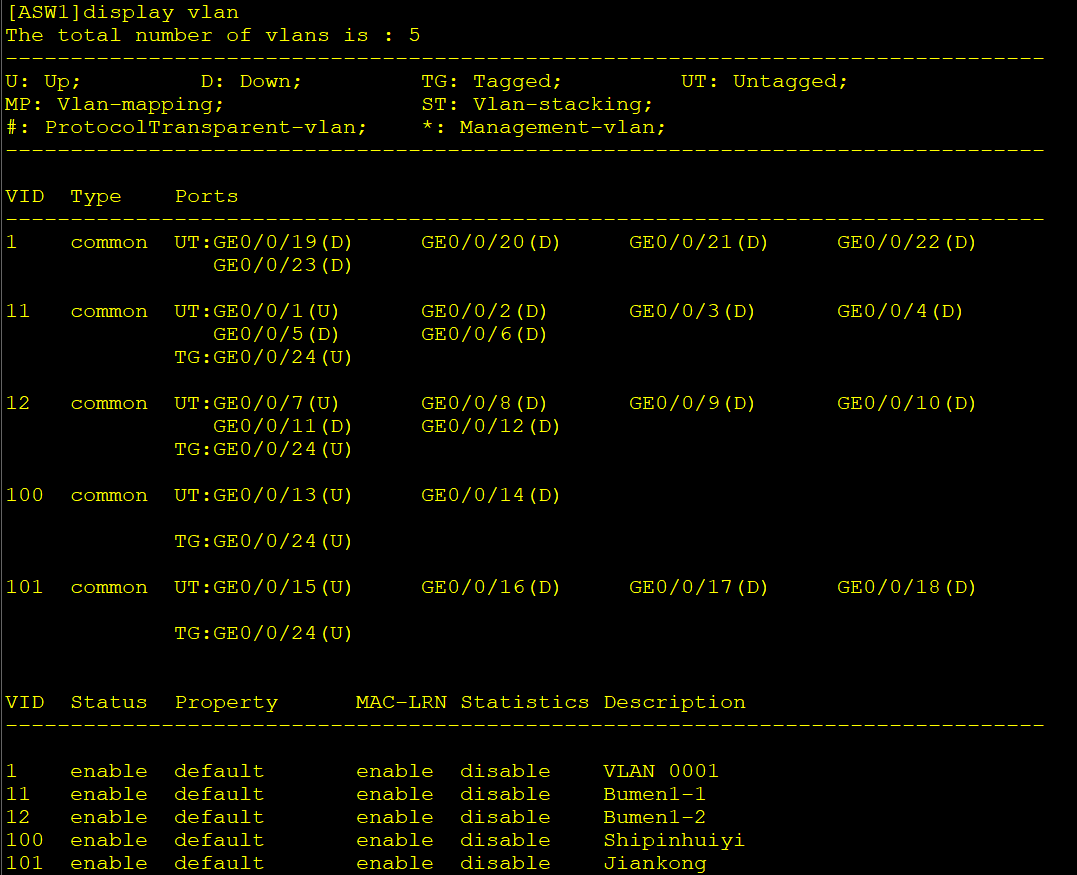Click 'default' property value for VLAN 100
The image size is (1077, 875).
(x=219, y=840)
